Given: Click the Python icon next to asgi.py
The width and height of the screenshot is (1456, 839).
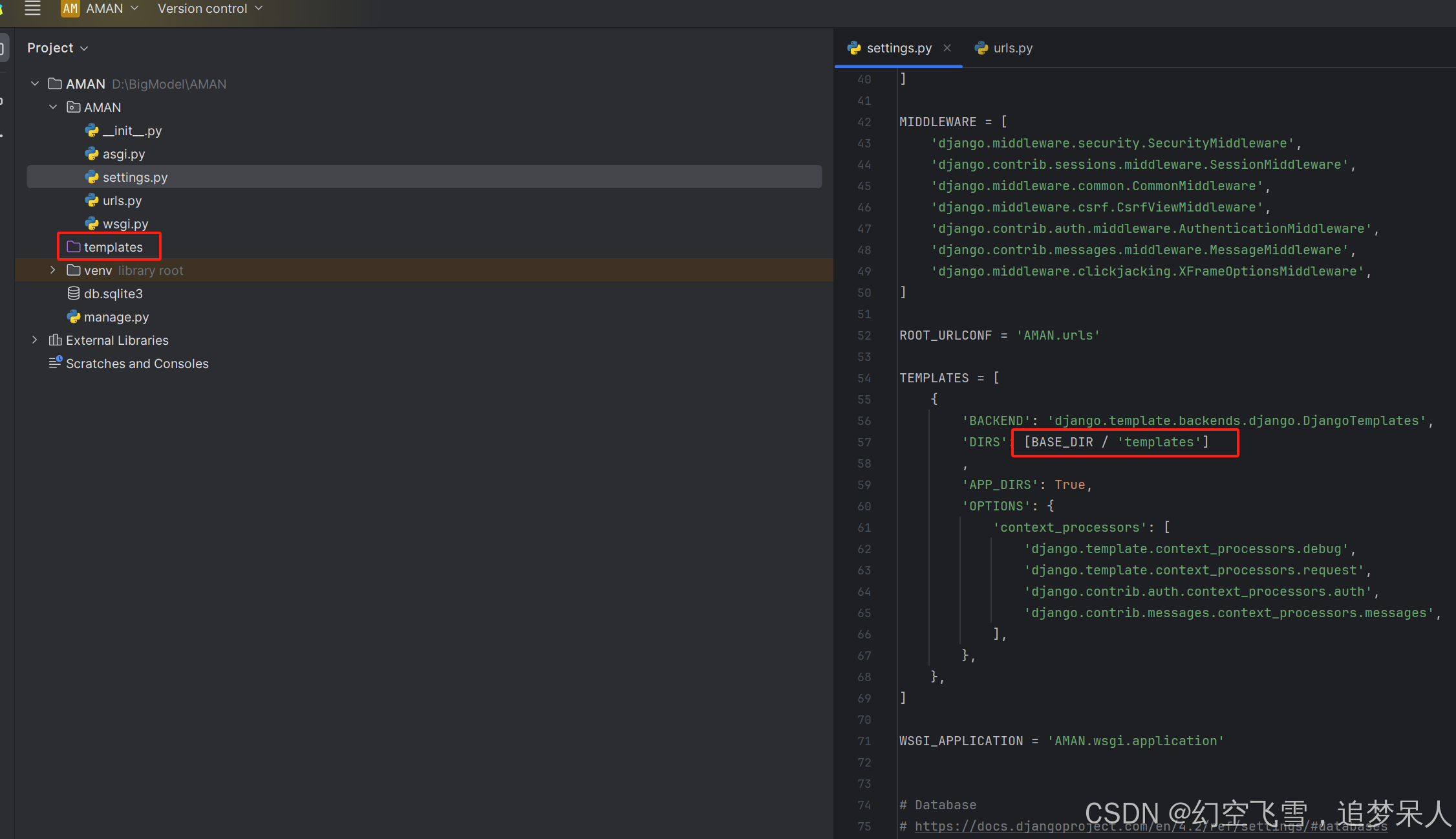Looking at the screenshot, I should tap(92, 154).
